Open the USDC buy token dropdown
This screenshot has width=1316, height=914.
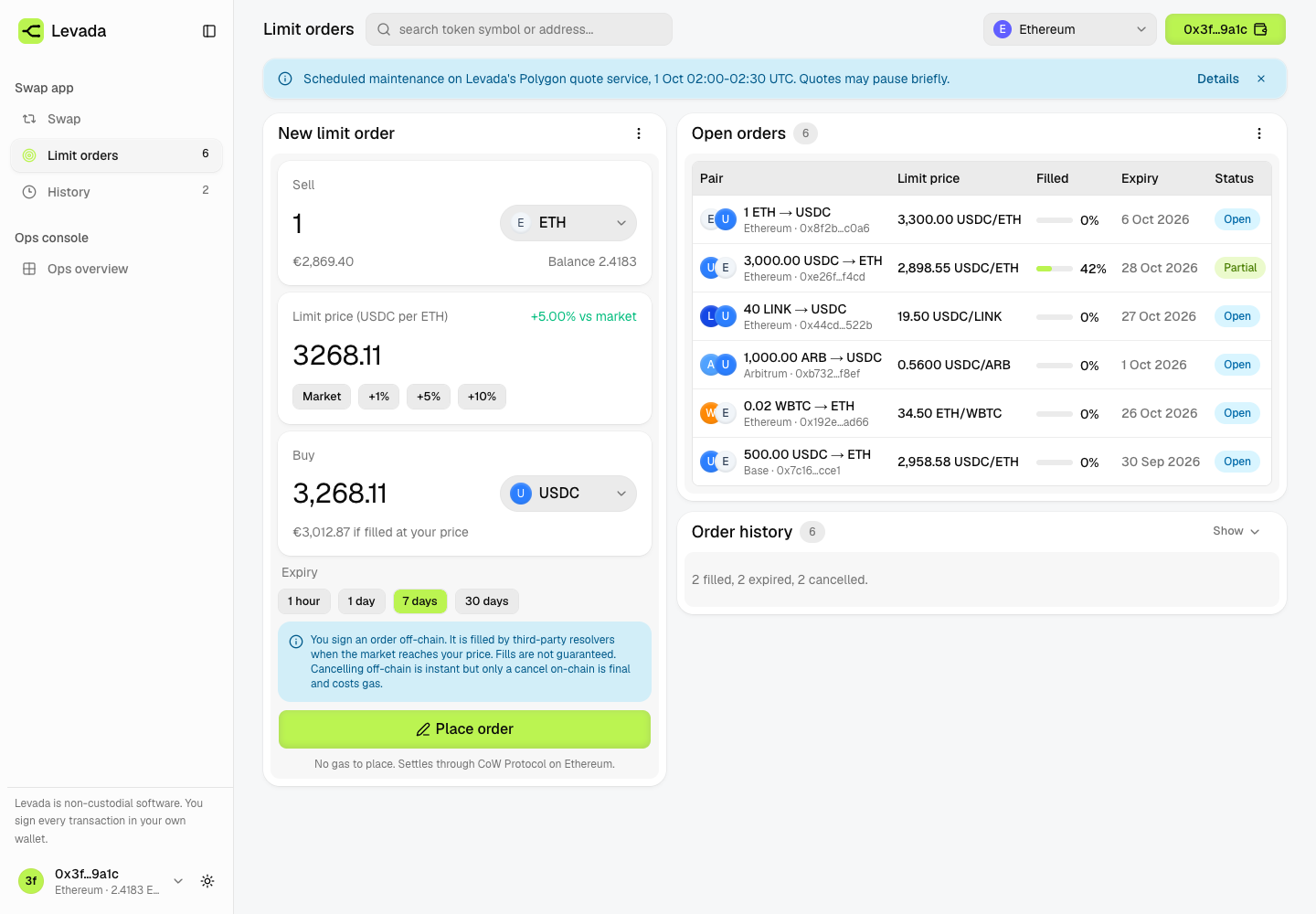point(568,494)
